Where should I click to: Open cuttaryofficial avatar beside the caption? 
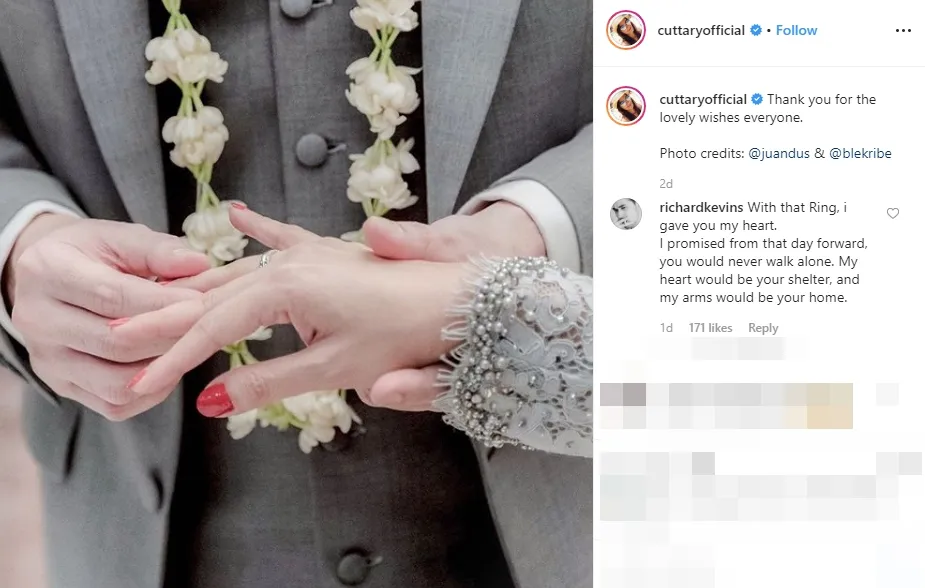tap(625, 106)
